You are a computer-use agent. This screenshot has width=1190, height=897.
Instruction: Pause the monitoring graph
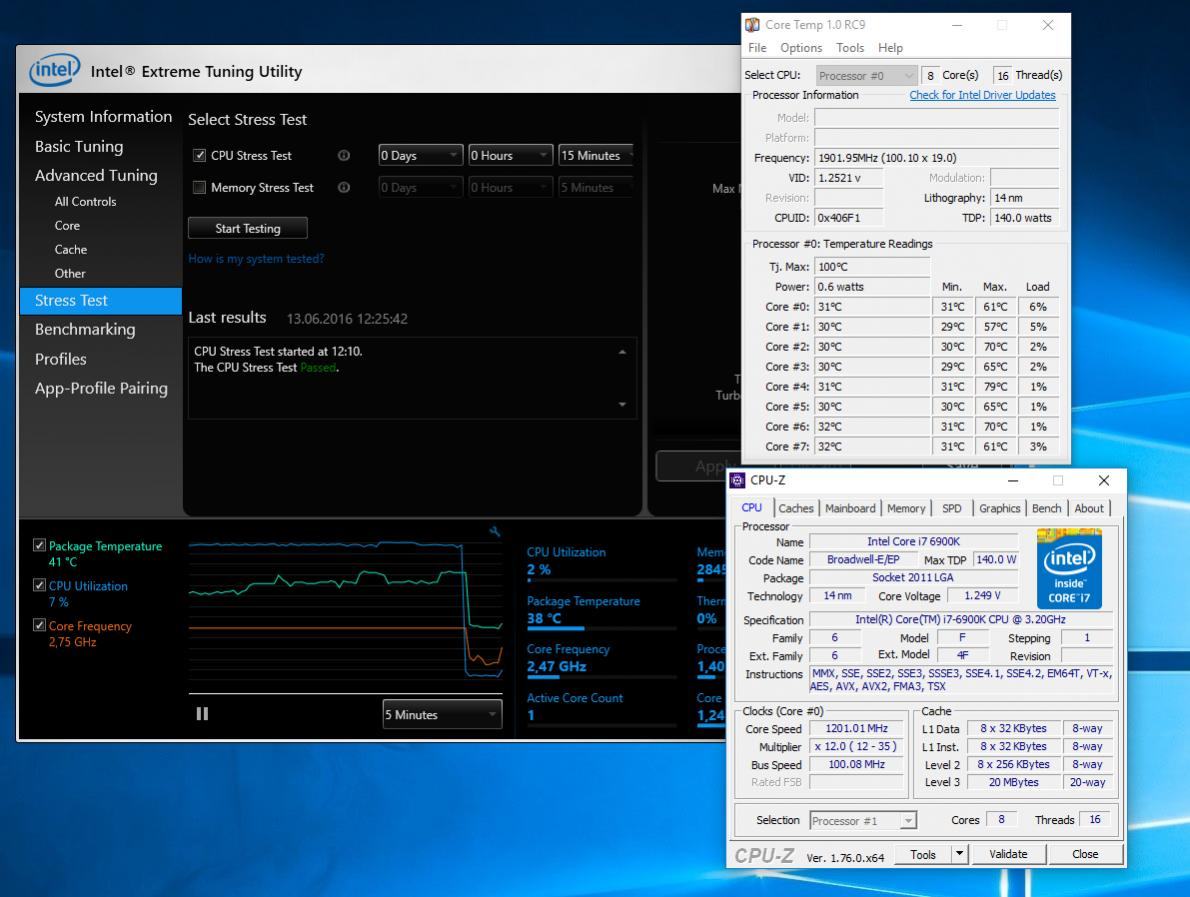tap(202, 714)
